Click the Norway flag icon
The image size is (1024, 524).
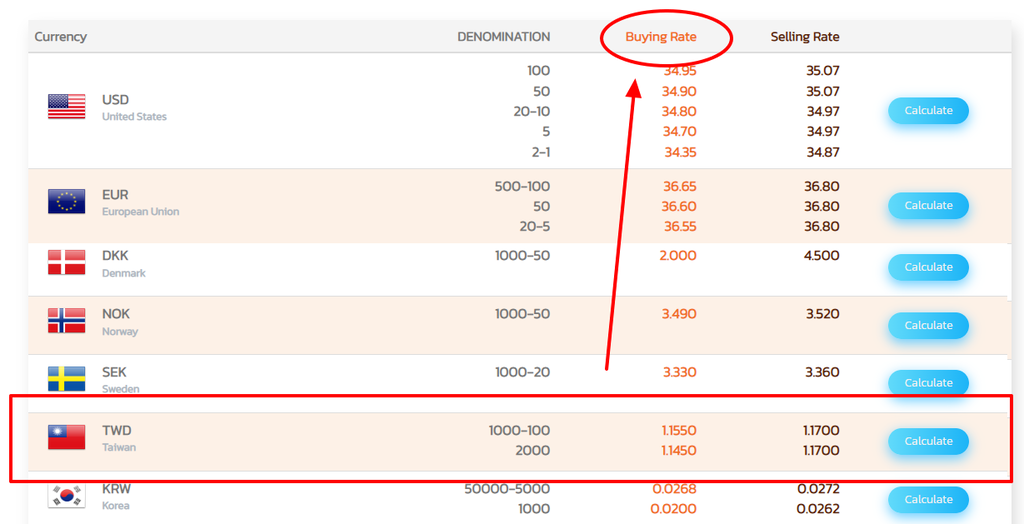click(67, 321)
